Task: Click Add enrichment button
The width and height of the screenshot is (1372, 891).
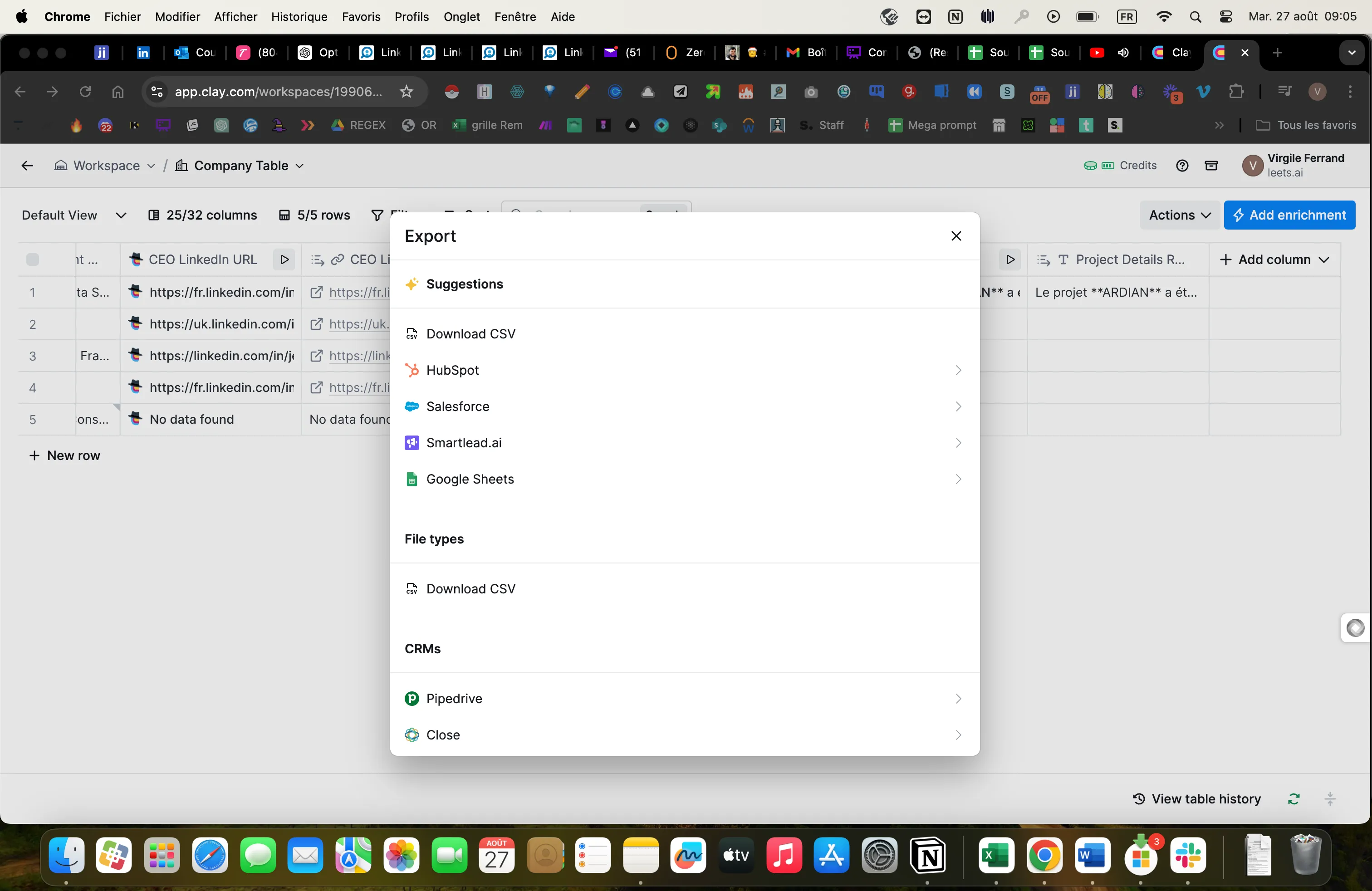Action: coord(1290,215)
